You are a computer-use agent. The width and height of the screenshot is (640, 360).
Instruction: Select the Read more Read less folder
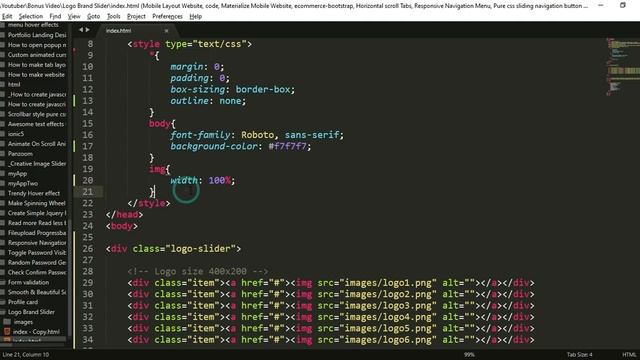click(37, 223)
